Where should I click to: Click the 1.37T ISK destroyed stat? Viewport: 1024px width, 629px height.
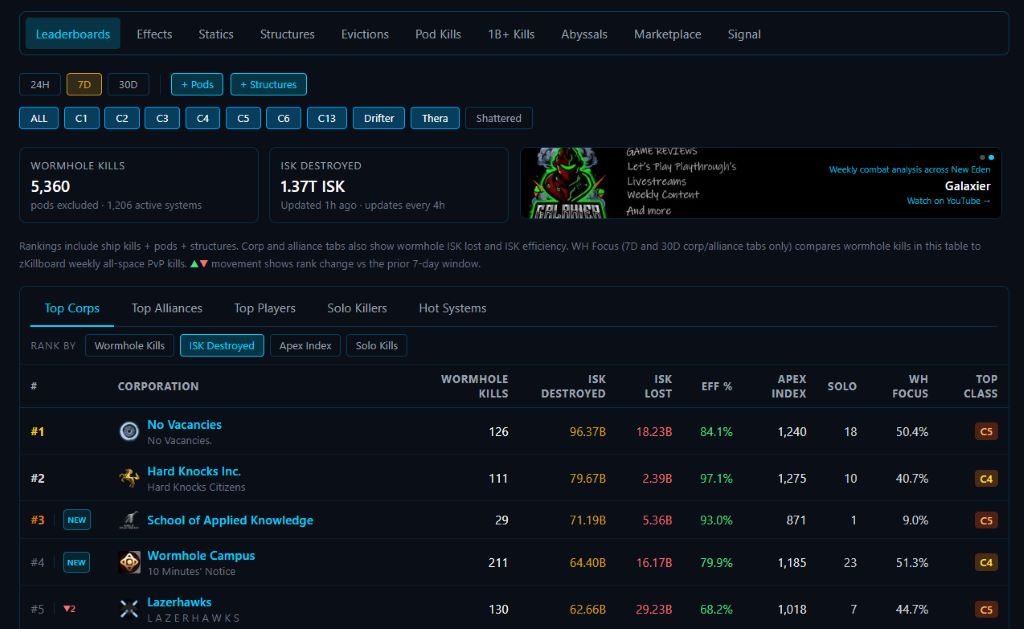pyautogui.click(x=312, y=187)
